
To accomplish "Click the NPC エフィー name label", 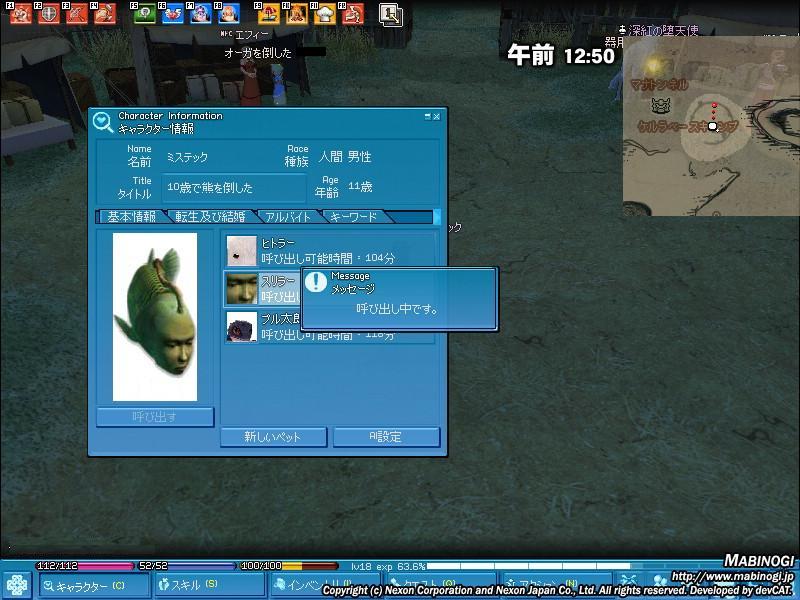I will [x=244, y=35].
